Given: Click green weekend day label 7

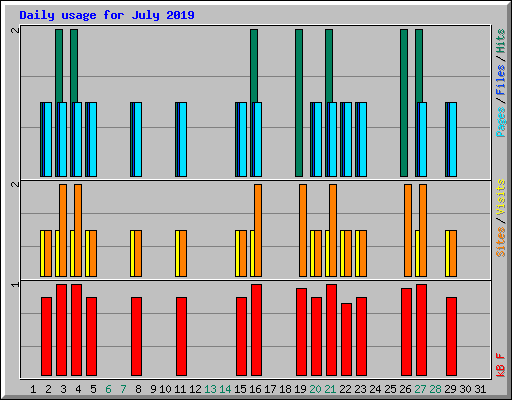Looking at the screenshot, I should click(123, 389).
